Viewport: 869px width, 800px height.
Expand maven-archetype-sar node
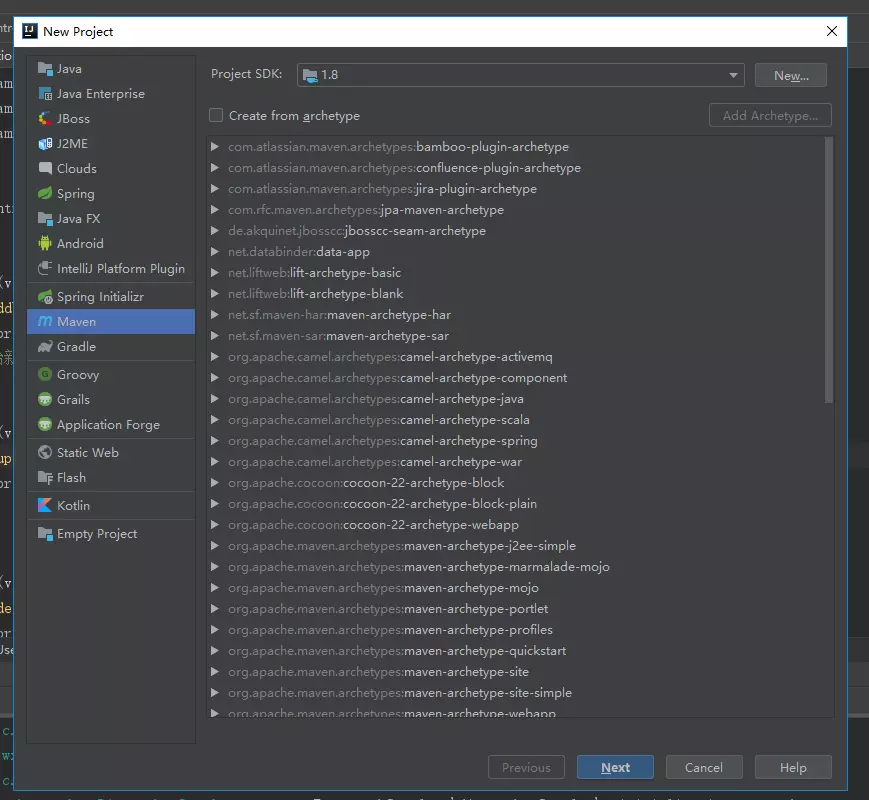[214, 336]
